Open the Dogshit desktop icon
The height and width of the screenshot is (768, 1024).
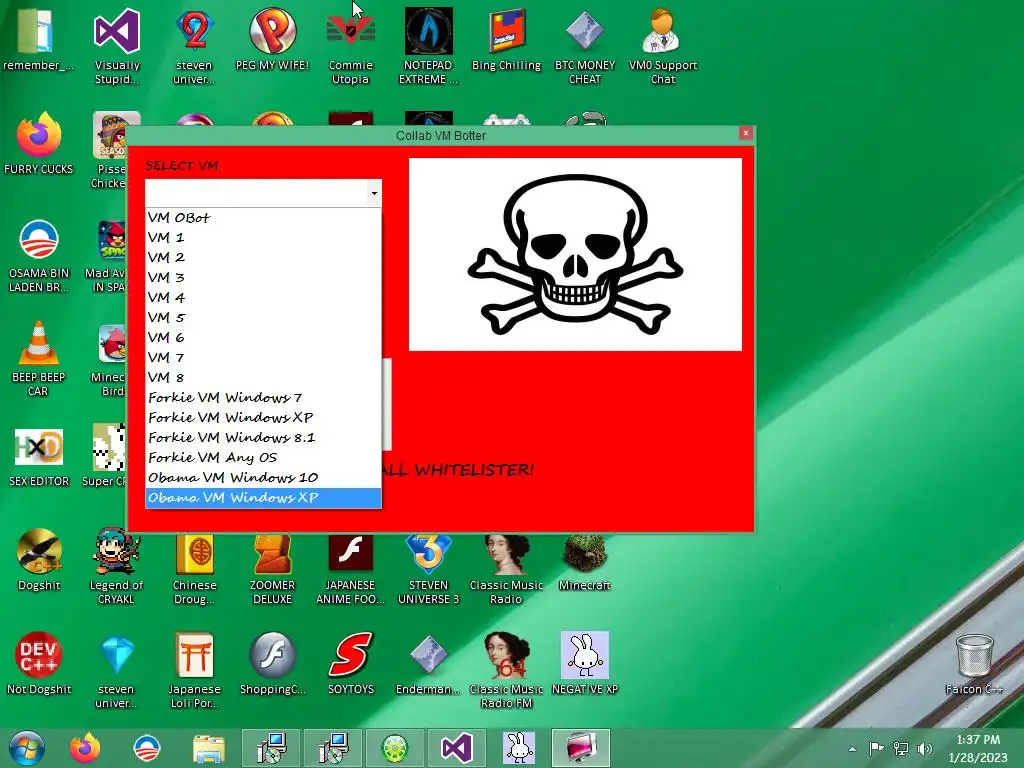click(39, 560)
